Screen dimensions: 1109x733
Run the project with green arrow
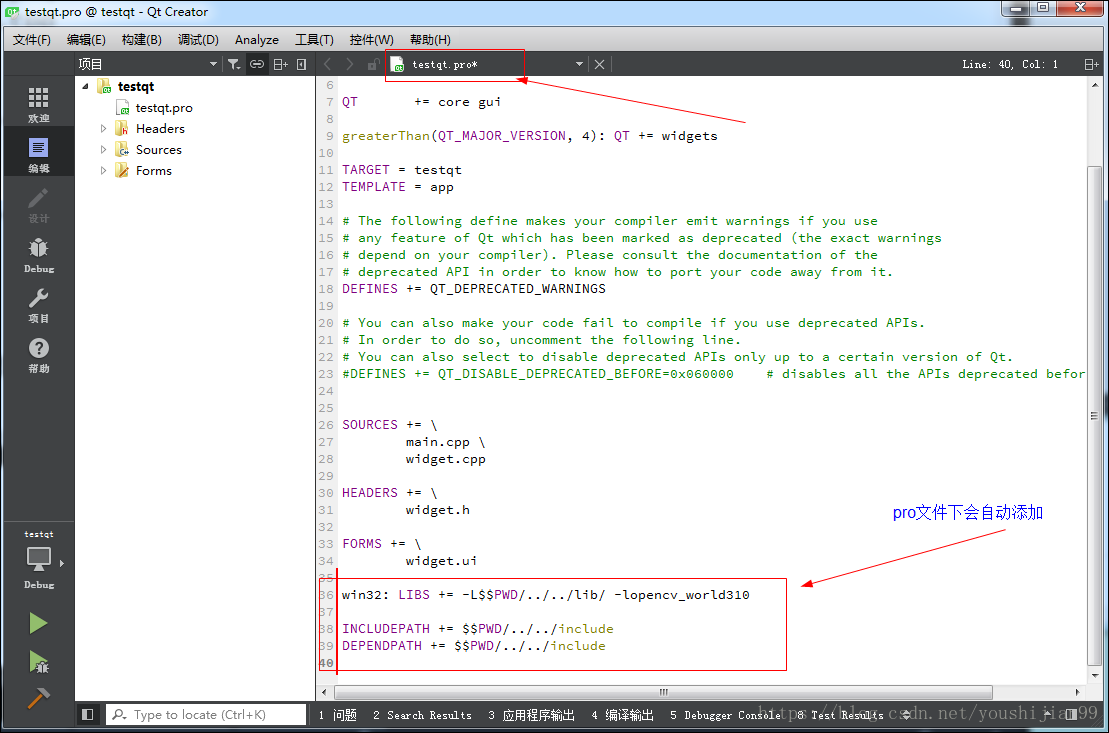point(38,623)
